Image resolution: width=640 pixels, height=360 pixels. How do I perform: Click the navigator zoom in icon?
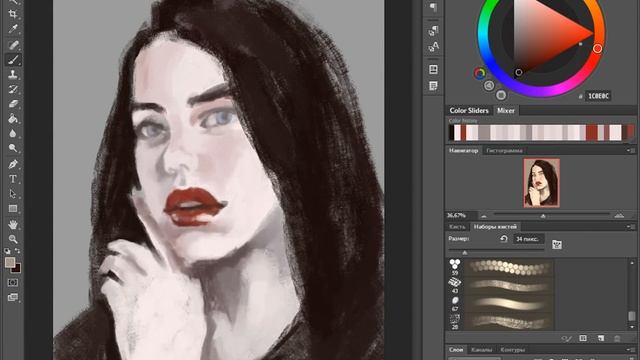click(x=619, y=215)
